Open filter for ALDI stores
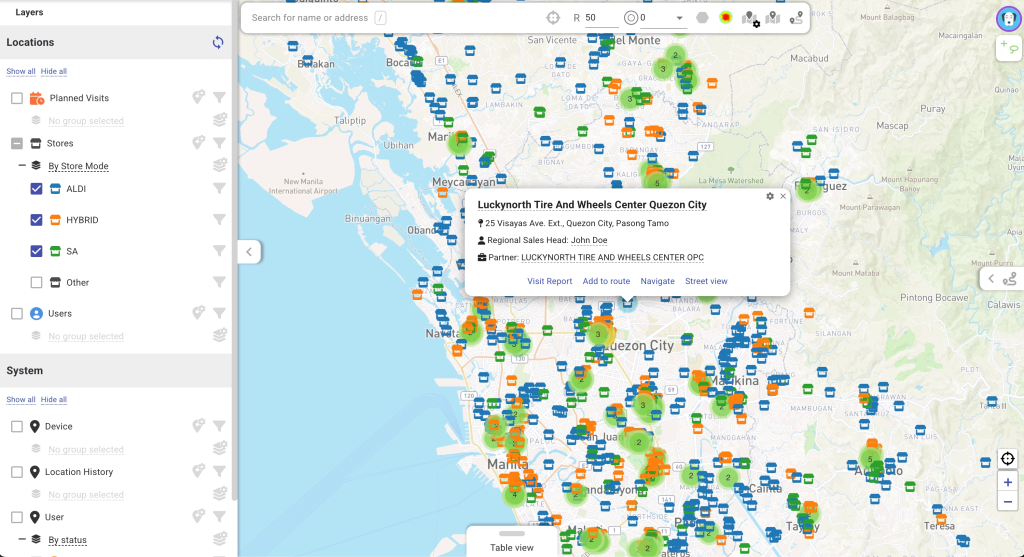The image size is (1024, 557). tap(219, 188)
